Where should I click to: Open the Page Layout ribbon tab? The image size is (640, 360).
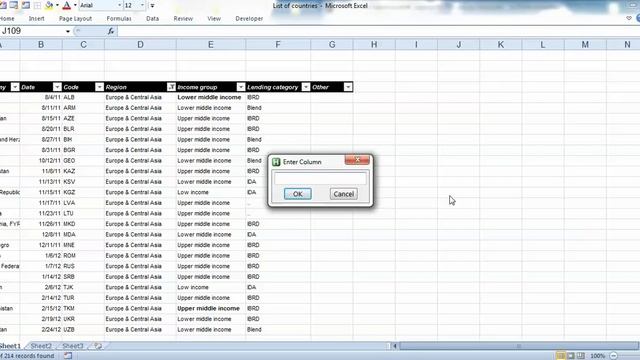(x=75, y=18)
